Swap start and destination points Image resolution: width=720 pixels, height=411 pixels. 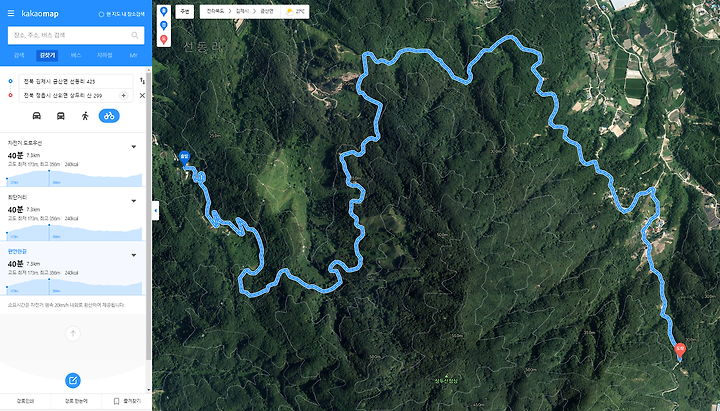(142, 81)
